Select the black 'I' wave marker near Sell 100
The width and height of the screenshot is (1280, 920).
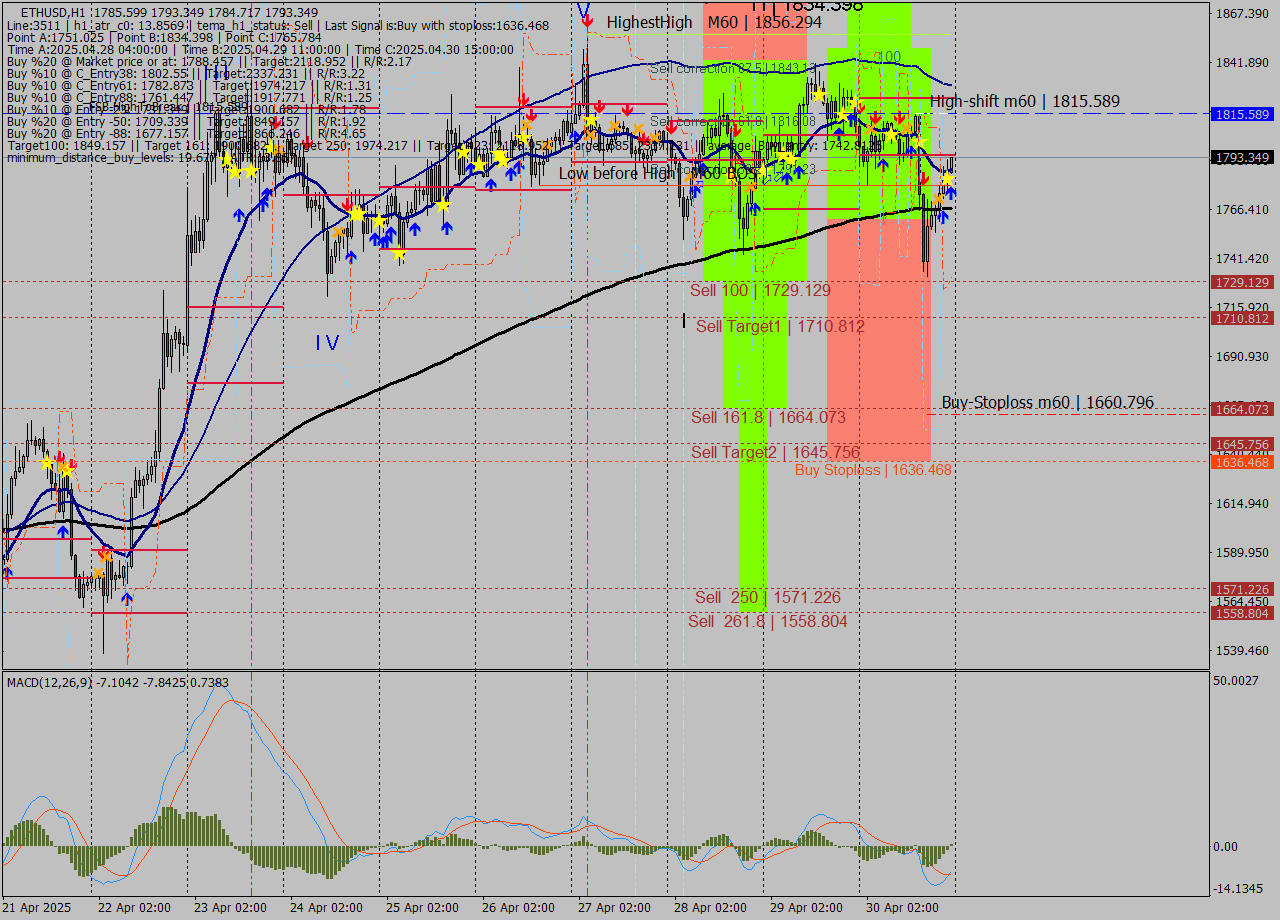point(683,320)
